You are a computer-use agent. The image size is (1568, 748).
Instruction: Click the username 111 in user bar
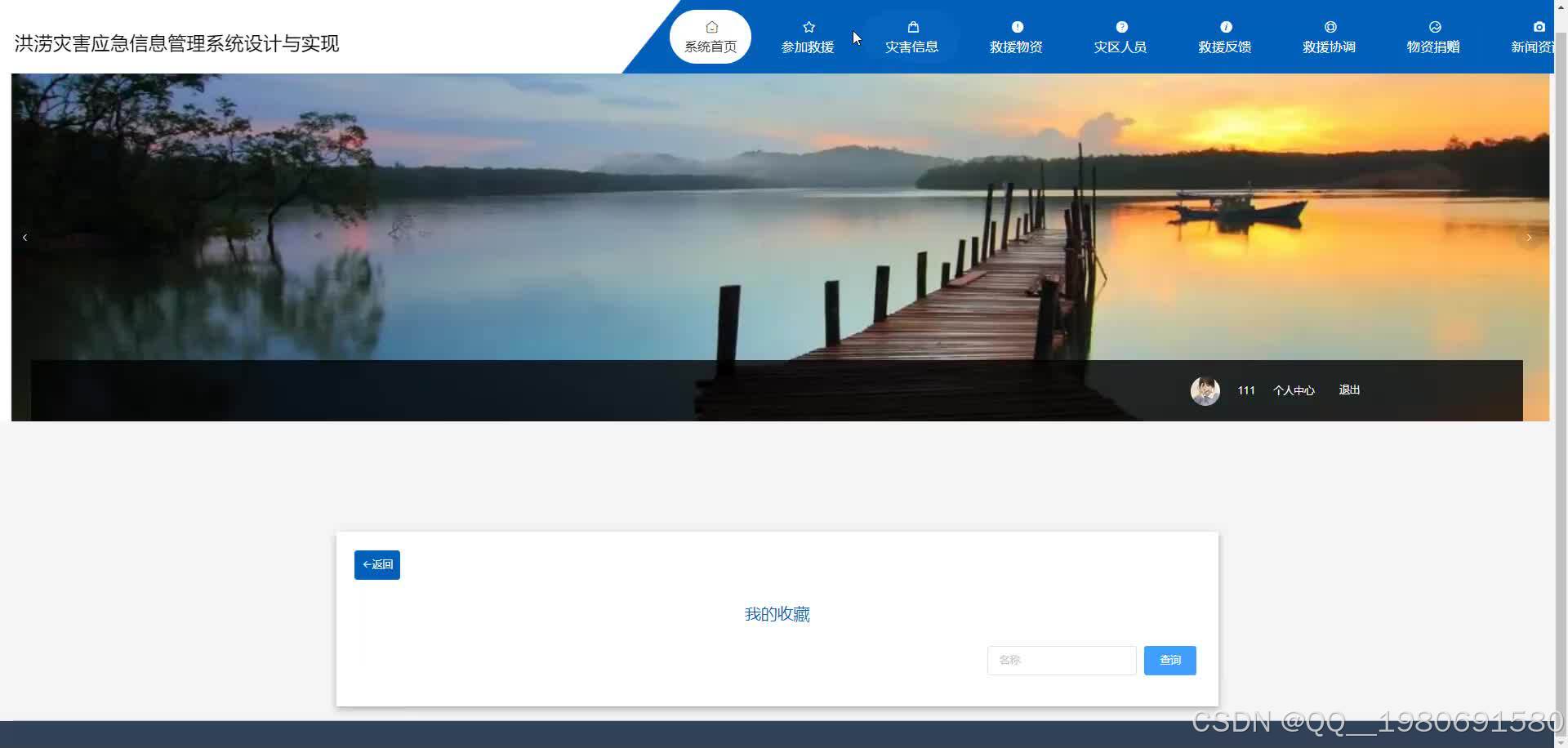1245,390
